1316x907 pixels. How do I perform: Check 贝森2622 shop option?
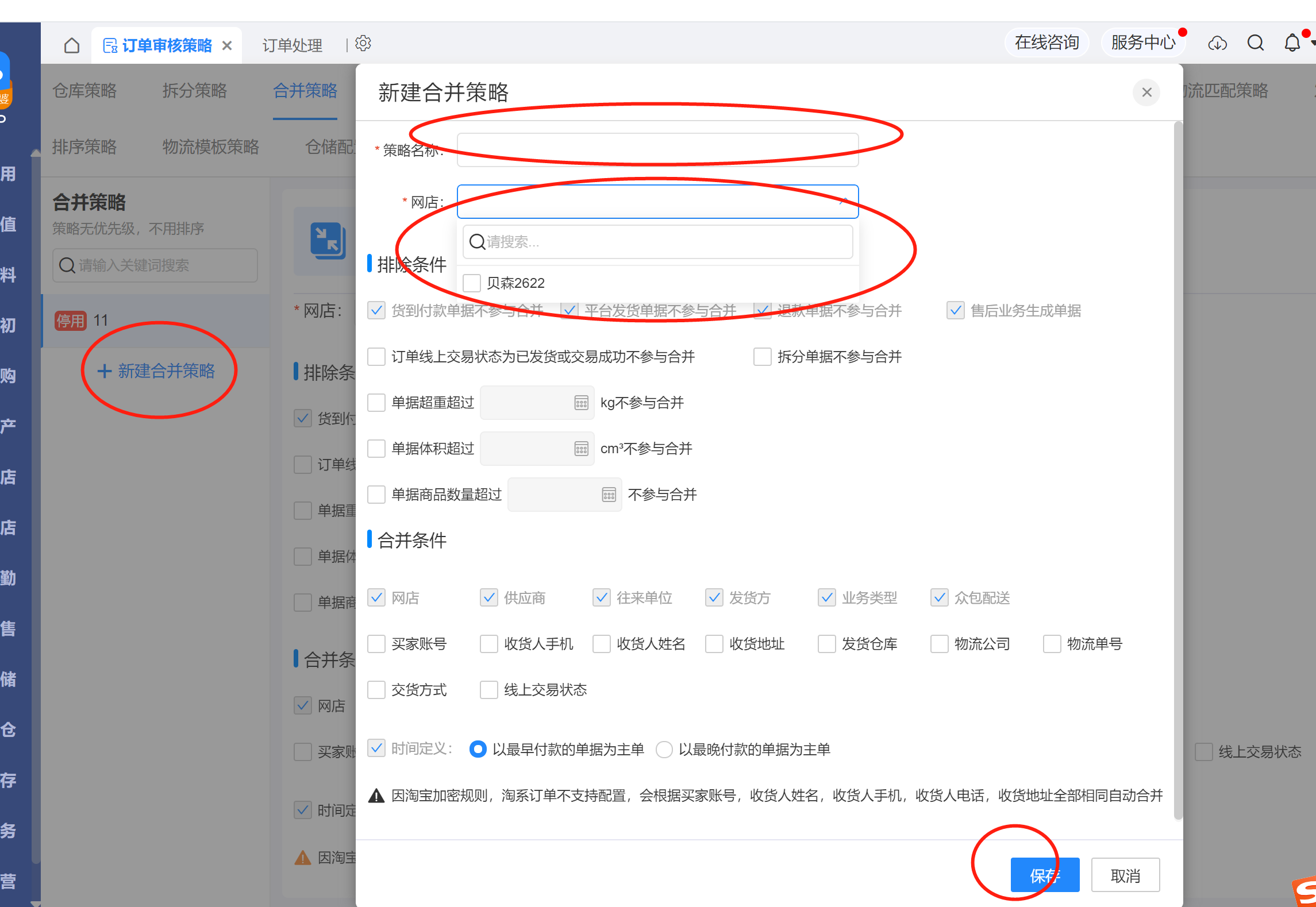[x=472, y=283]
